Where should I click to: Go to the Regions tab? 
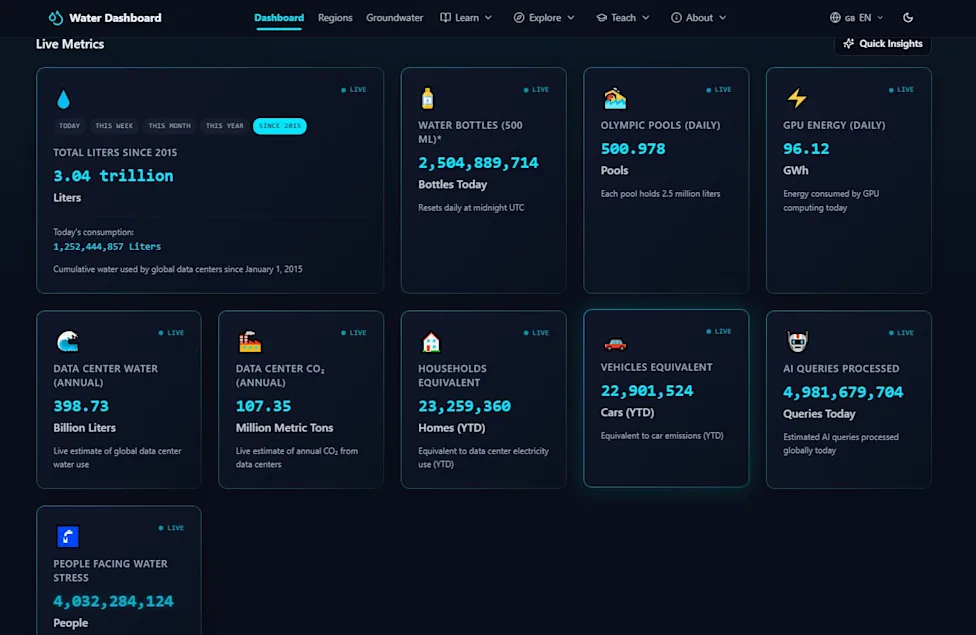tap(335, 17)
